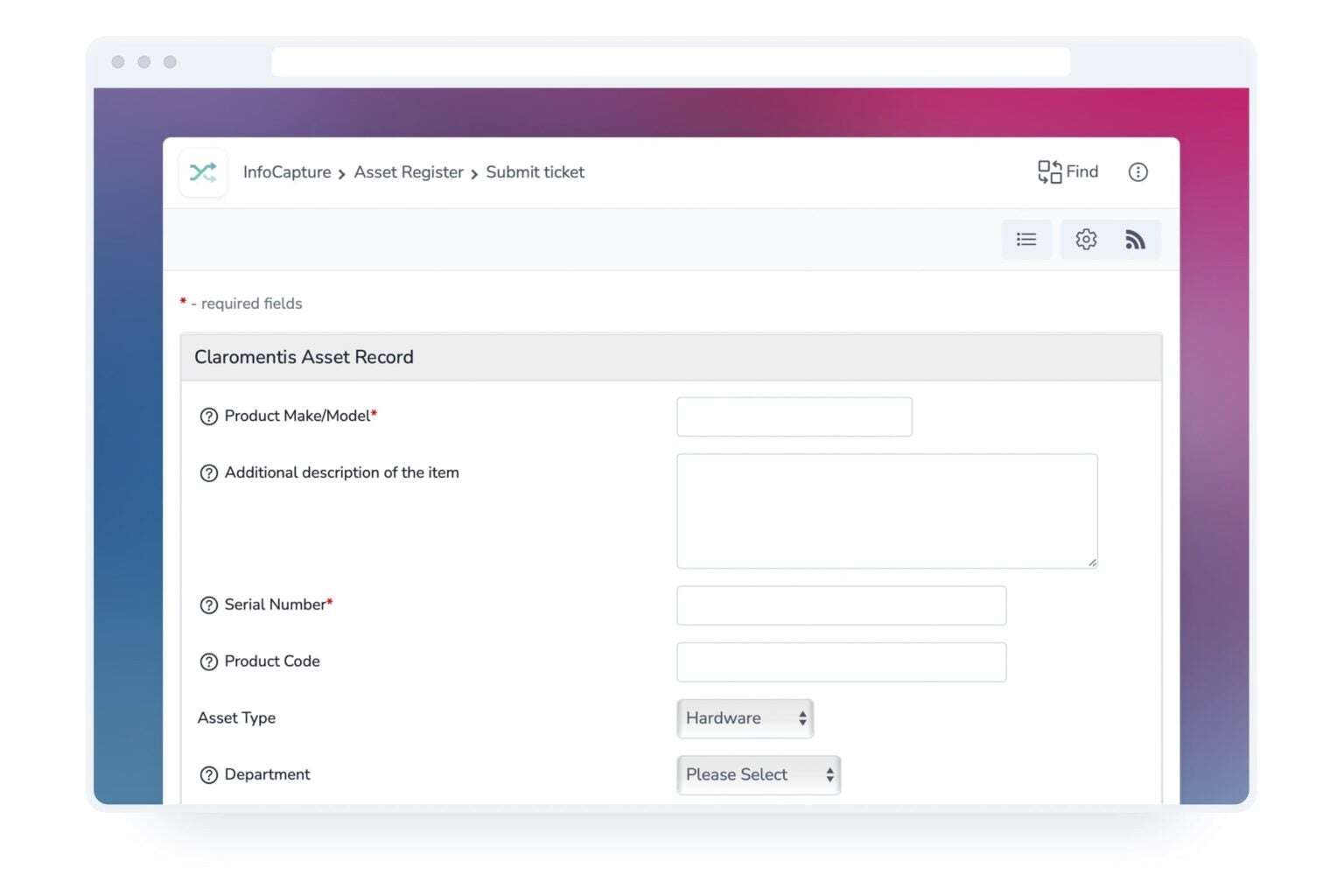The image size is (1344, 896).
Task: Open the list view icon
Action: click(x=1026, y=239)
